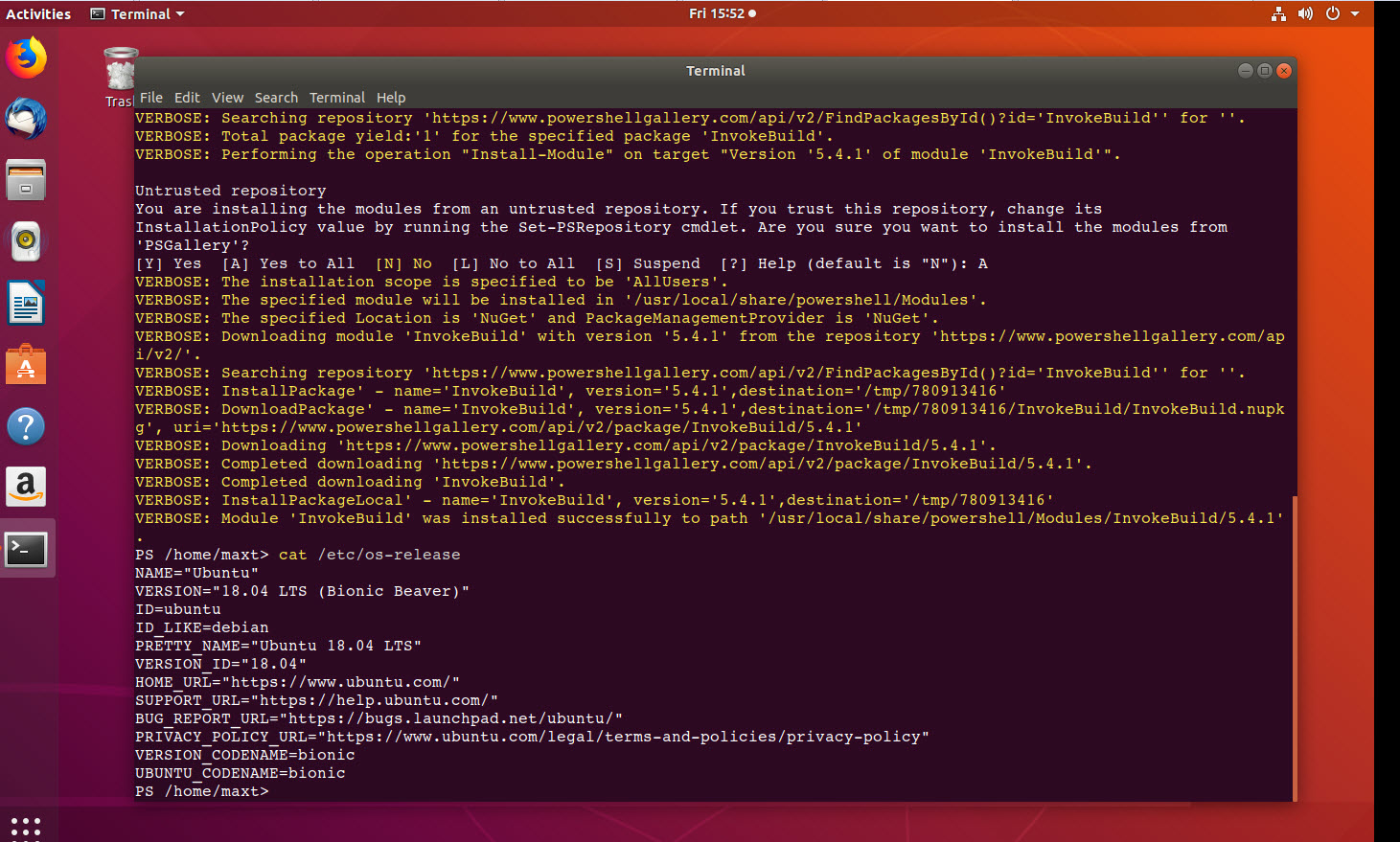Open the volume control in the top bar
This screenshot has height=842, width=1400.
click(x=1305, y=13)
